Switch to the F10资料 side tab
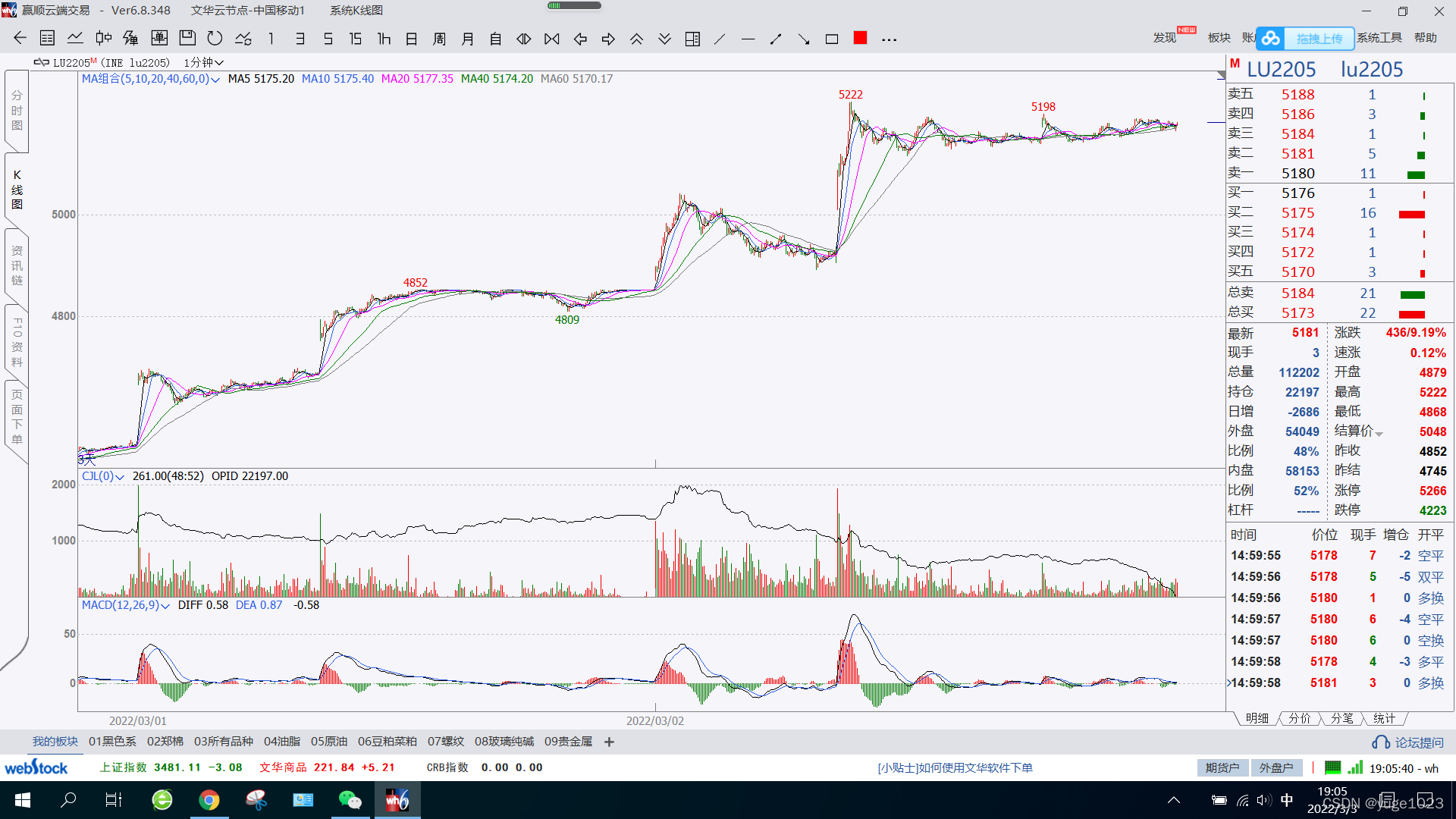This screenshot has width=1456, height=819. pyautogui.click(x=17, y=341)
